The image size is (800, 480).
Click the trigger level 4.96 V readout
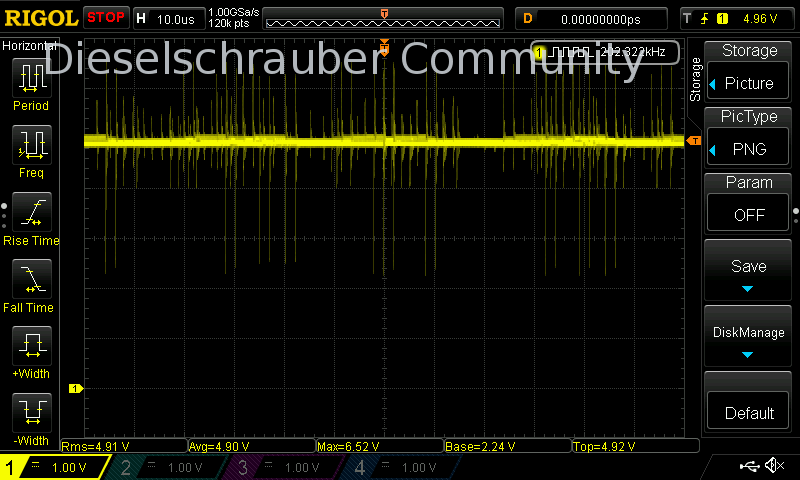760,19
